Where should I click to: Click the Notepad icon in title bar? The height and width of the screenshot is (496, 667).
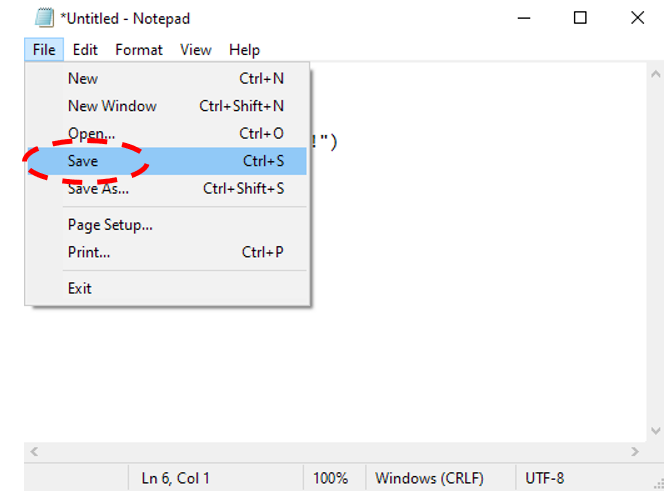[x=43, y=18]
